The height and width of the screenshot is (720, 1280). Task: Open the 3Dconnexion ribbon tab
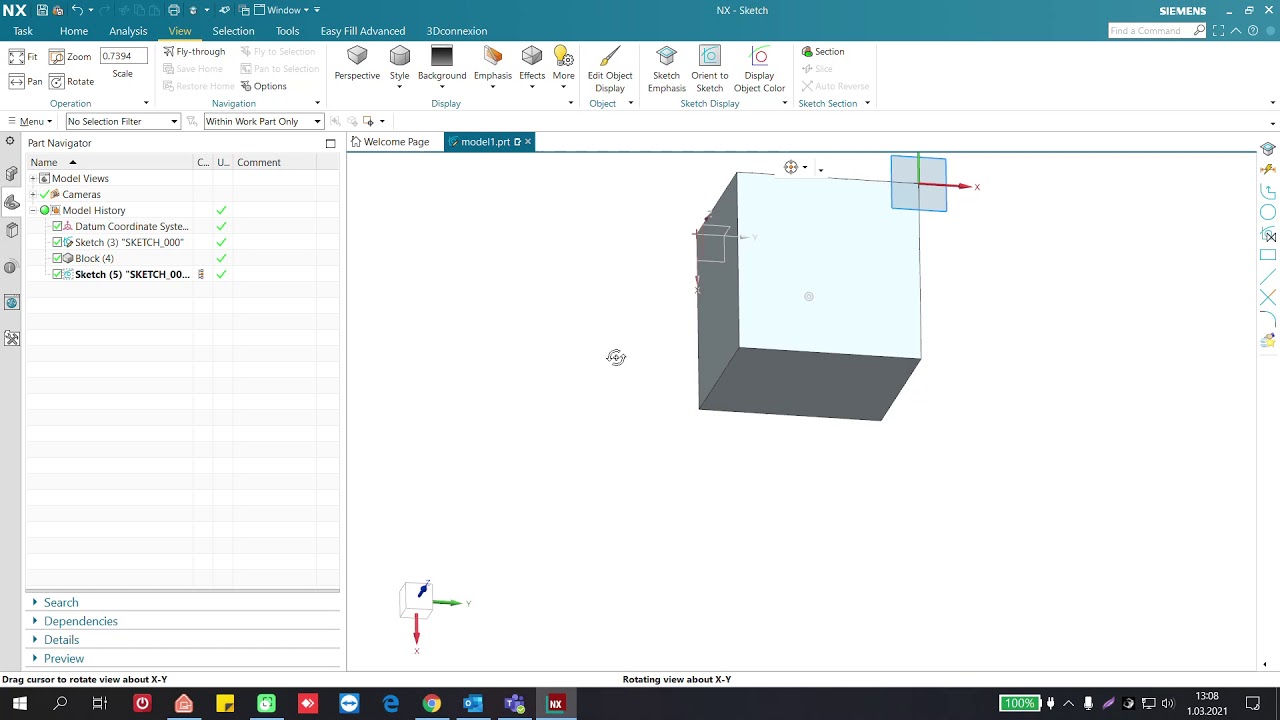point(457,31)
